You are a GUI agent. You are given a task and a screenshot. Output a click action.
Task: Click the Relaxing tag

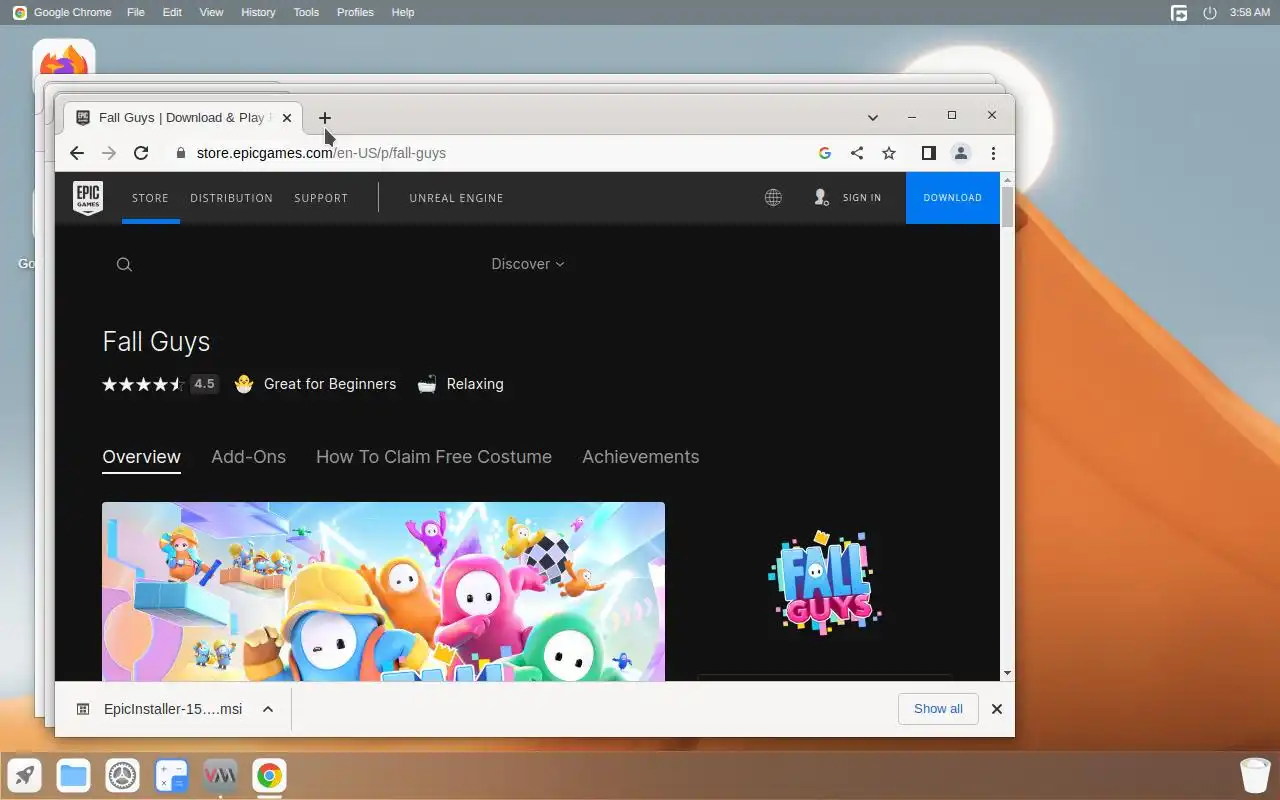pyautogui.click(x=460, y=384)
